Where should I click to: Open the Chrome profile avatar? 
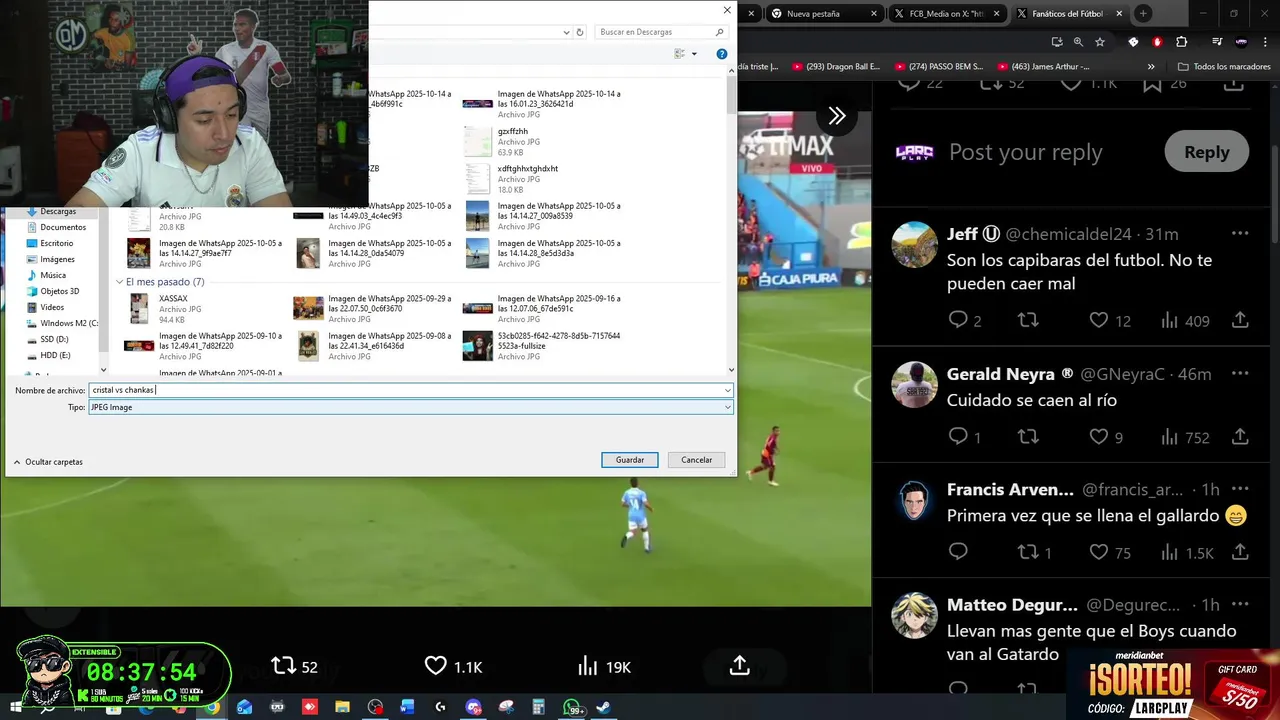point(1241,42)
